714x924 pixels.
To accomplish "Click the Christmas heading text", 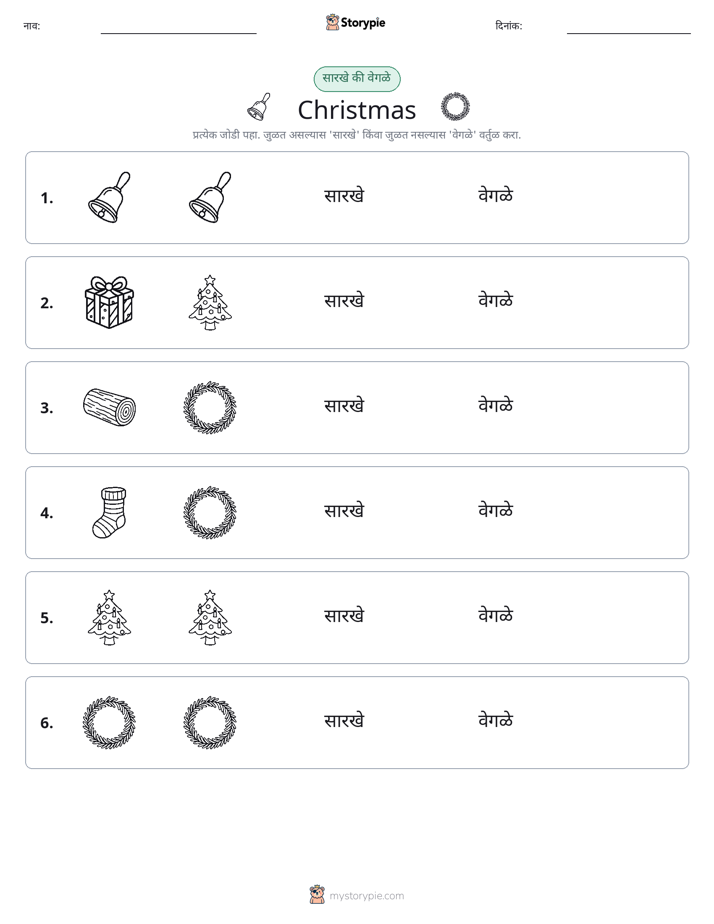I will tap(357, 110).
